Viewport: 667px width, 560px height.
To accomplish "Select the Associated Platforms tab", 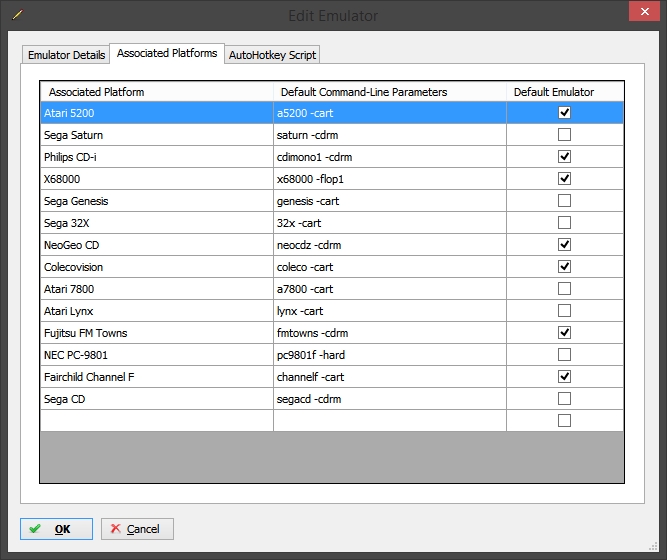I will pos(167,53).
